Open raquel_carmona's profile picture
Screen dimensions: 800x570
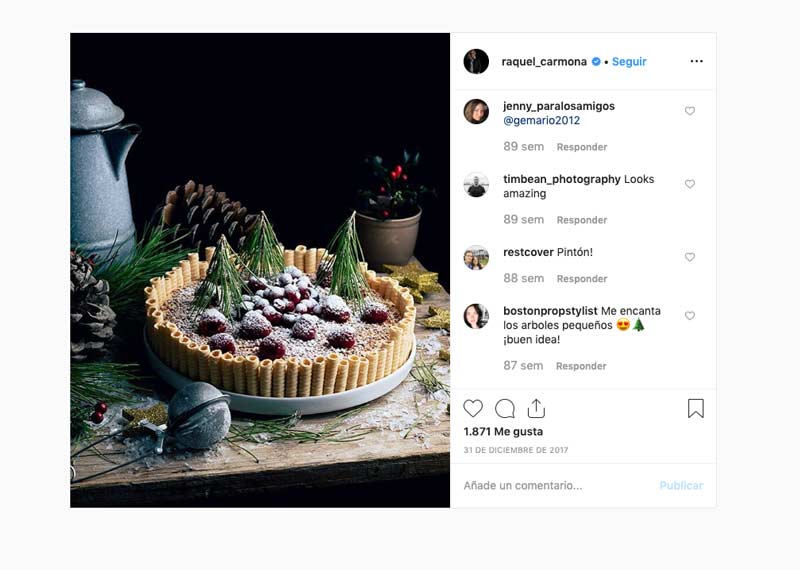(x=476, y=61)
